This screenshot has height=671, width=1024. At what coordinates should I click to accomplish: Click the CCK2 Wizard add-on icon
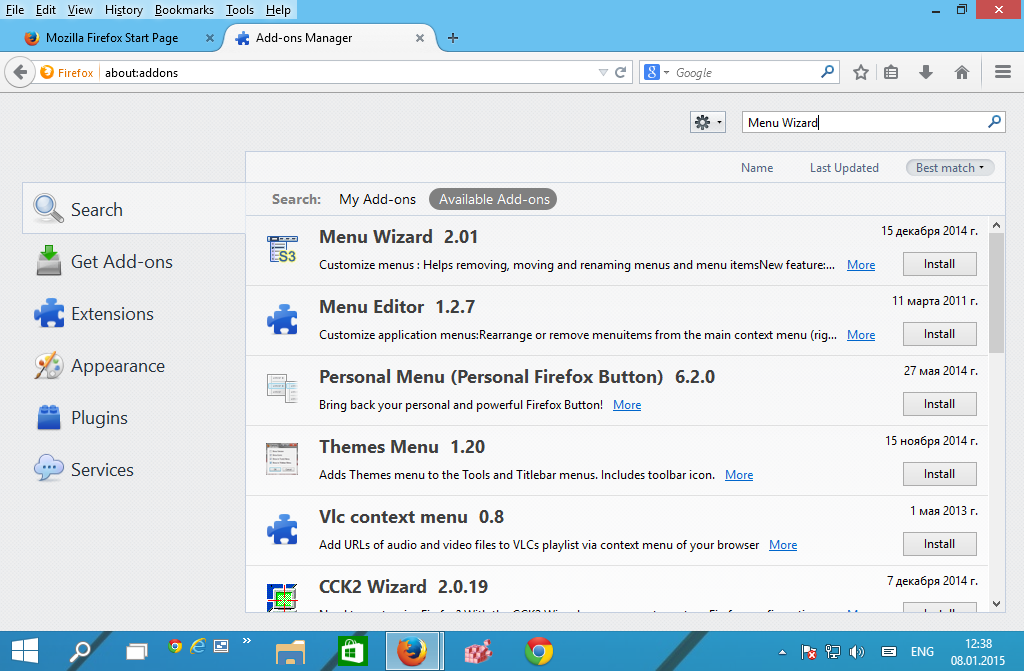(282, 597)
